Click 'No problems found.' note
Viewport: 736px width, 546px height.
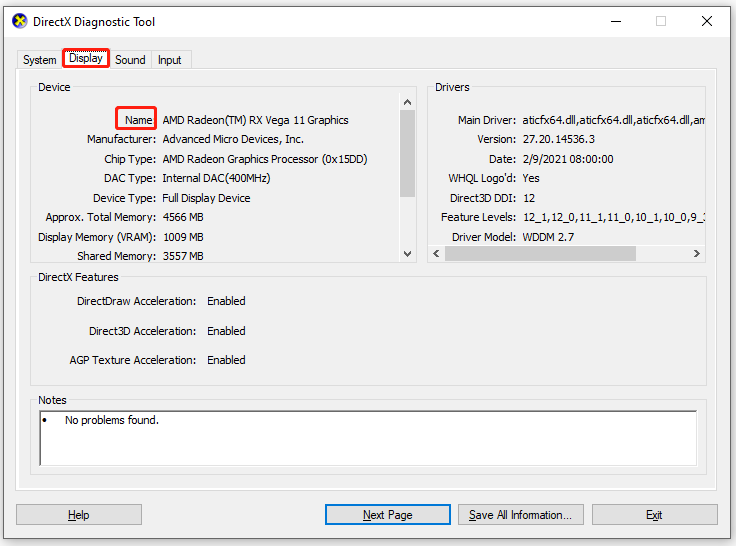tap(112, 420)
